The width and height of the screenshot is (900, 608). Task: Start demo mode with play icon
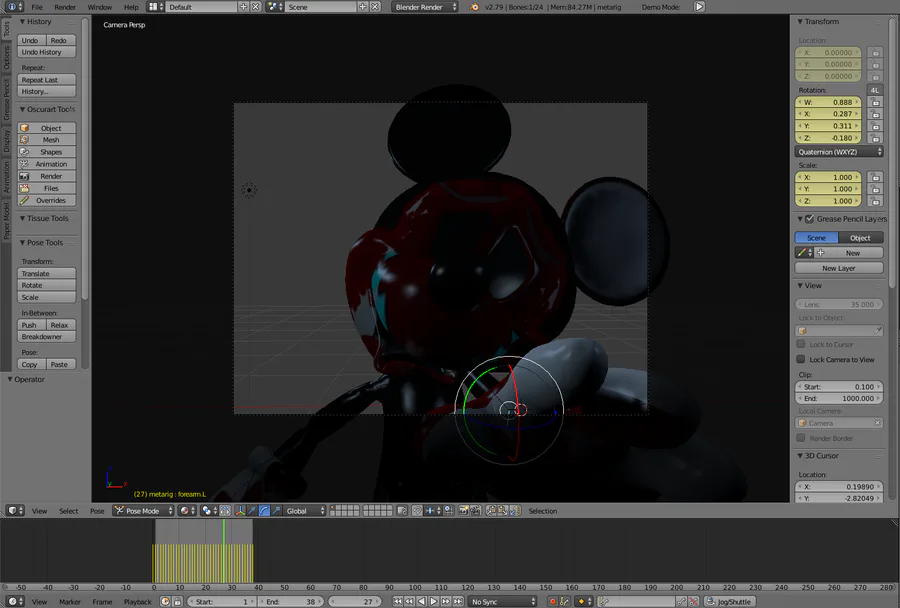pyautogui.click(x=699, y=7)
